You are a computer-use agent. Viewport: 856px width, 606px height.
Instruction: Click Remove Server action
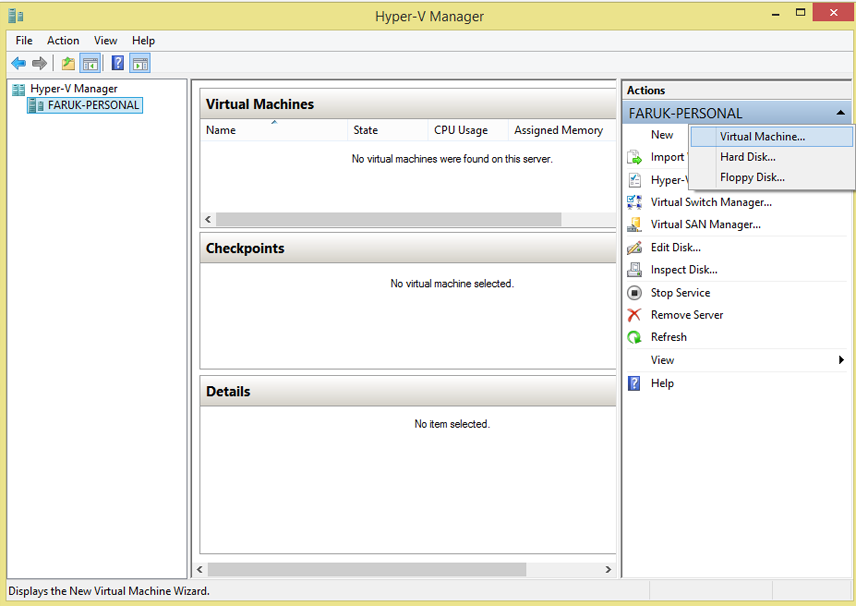click(x=687, y=315)
